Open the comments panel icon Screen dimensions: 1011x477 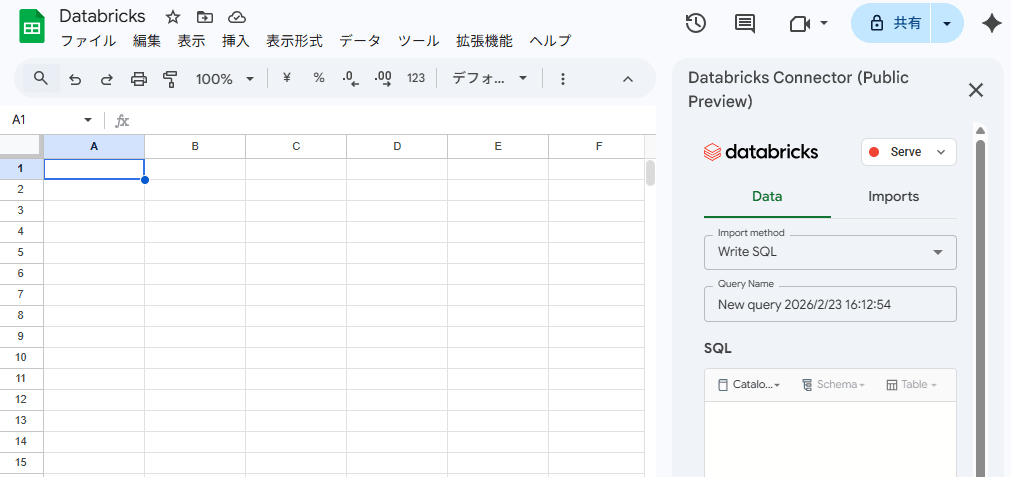coord(745,23)
